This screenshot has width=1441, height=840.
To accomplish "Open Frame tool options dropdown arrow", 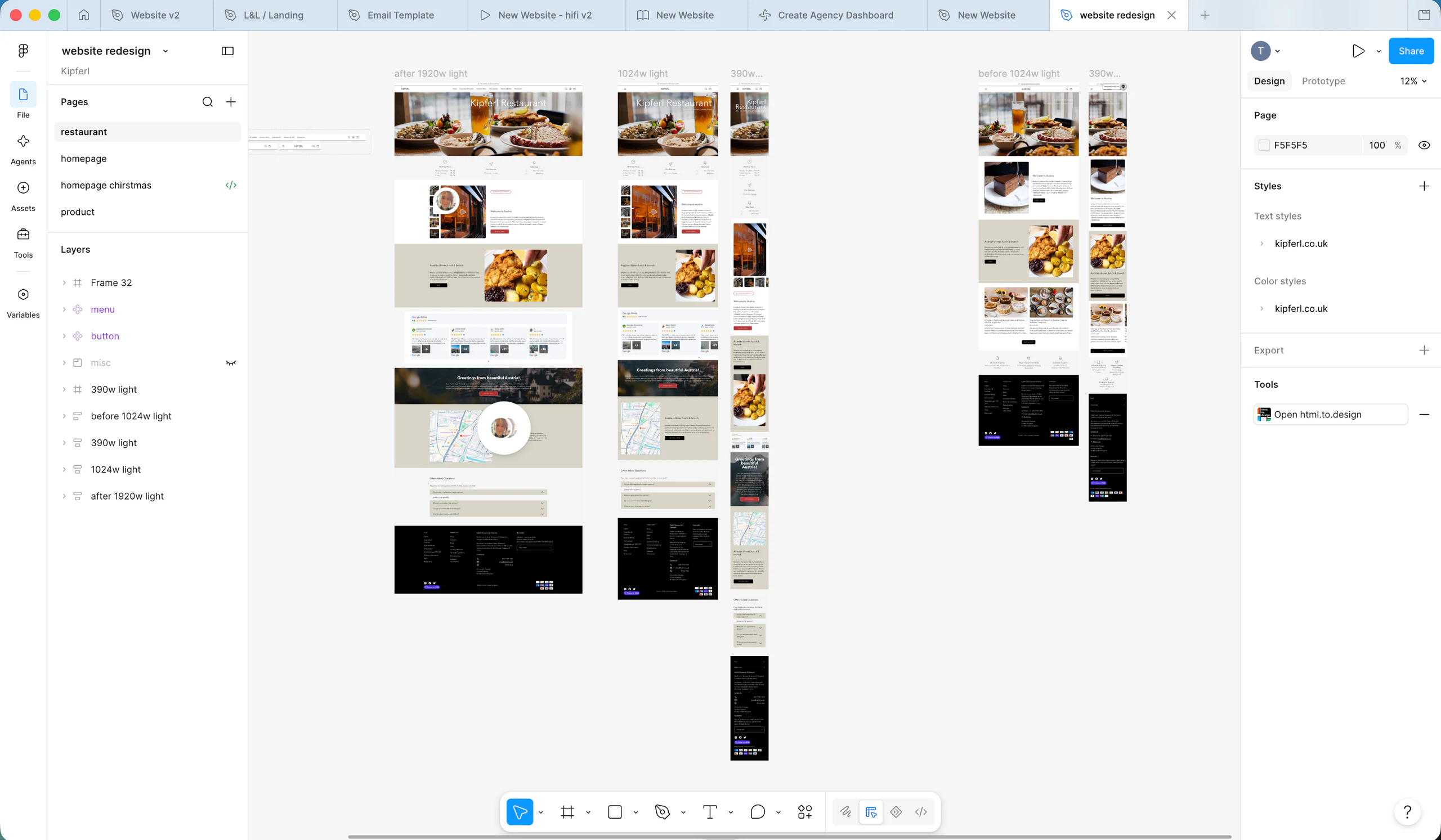I will [x=588, y=812].
